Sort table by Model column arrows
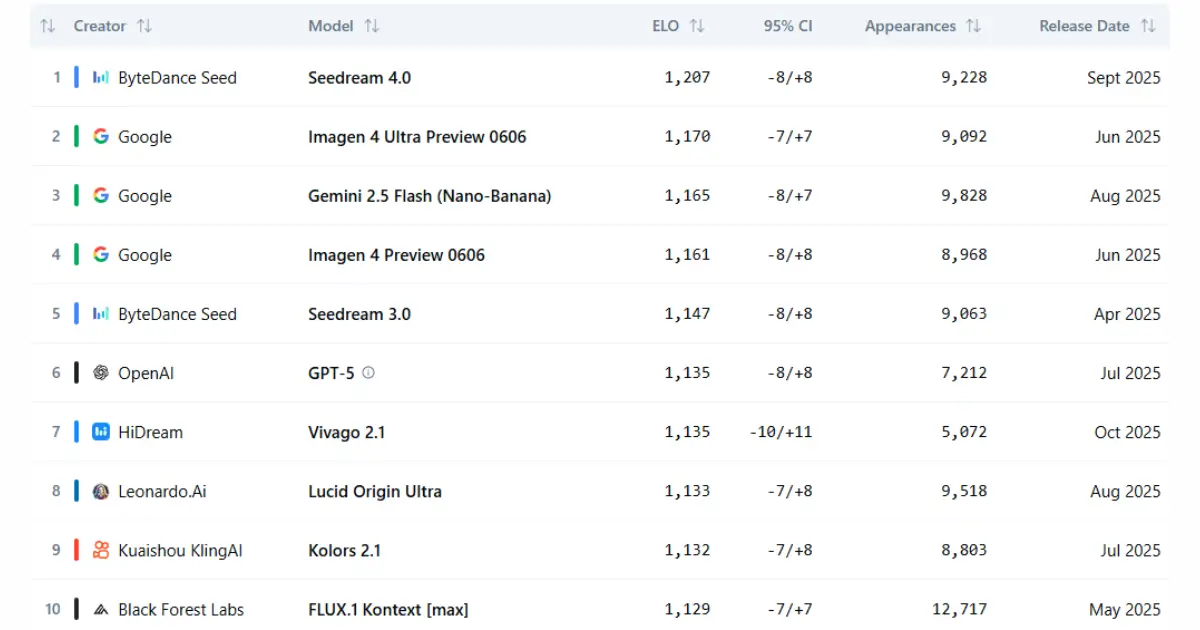The height and width of the screenshot is (630, 1200). tap(372, 26)
